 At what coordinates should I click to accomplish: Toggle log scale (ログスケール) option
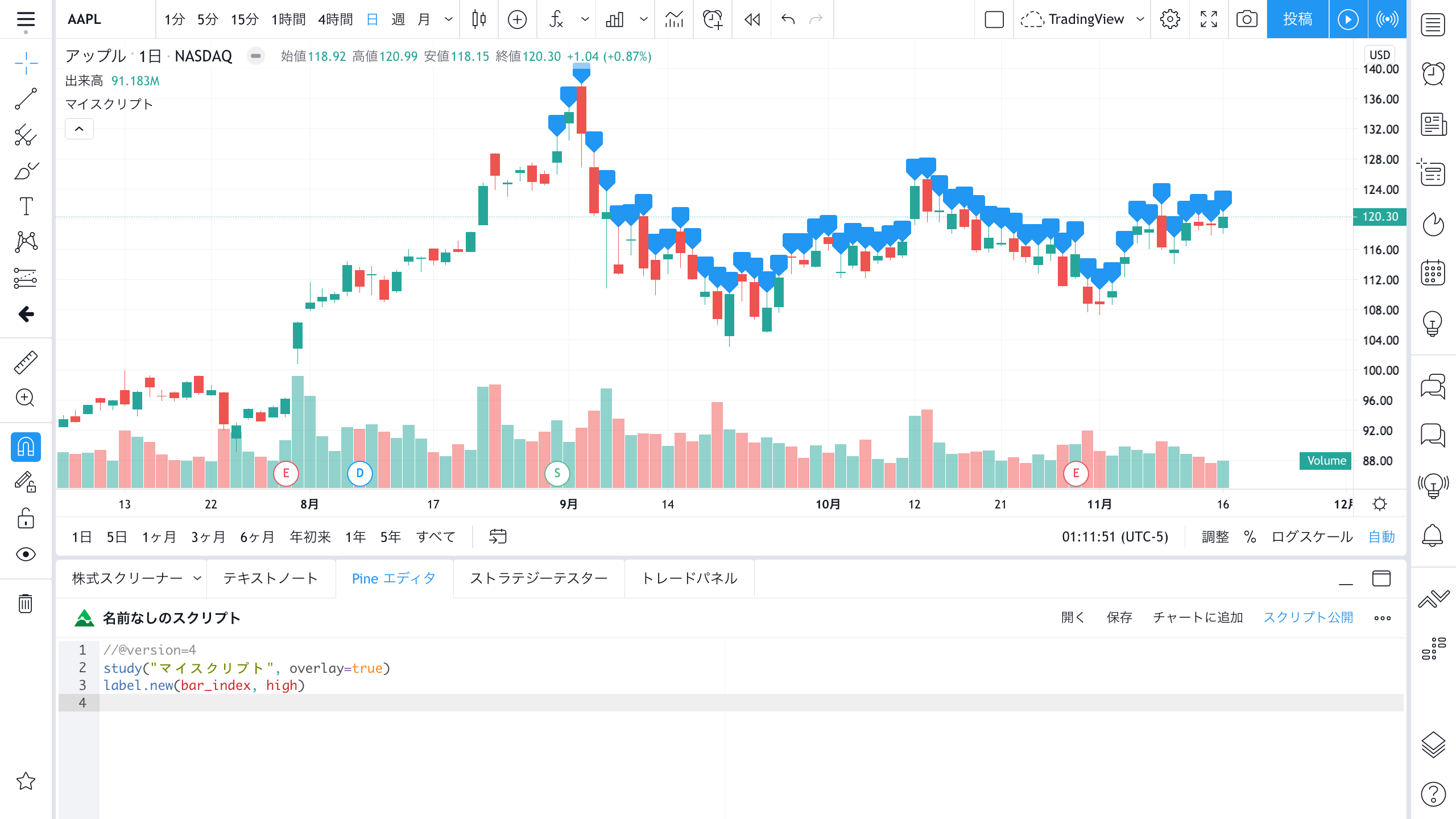(x=1312, y=537)
